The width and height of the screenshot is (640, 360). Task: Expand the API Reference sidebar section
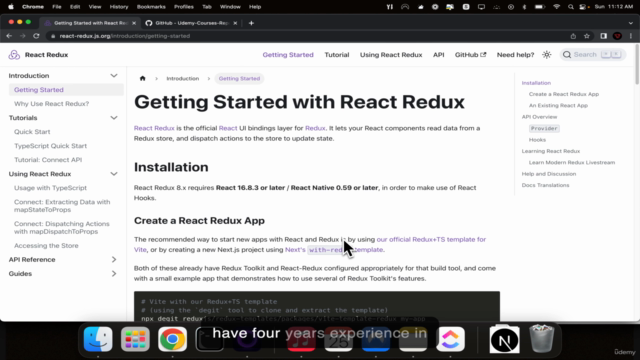pyautogui.click(x=114, y=260)
